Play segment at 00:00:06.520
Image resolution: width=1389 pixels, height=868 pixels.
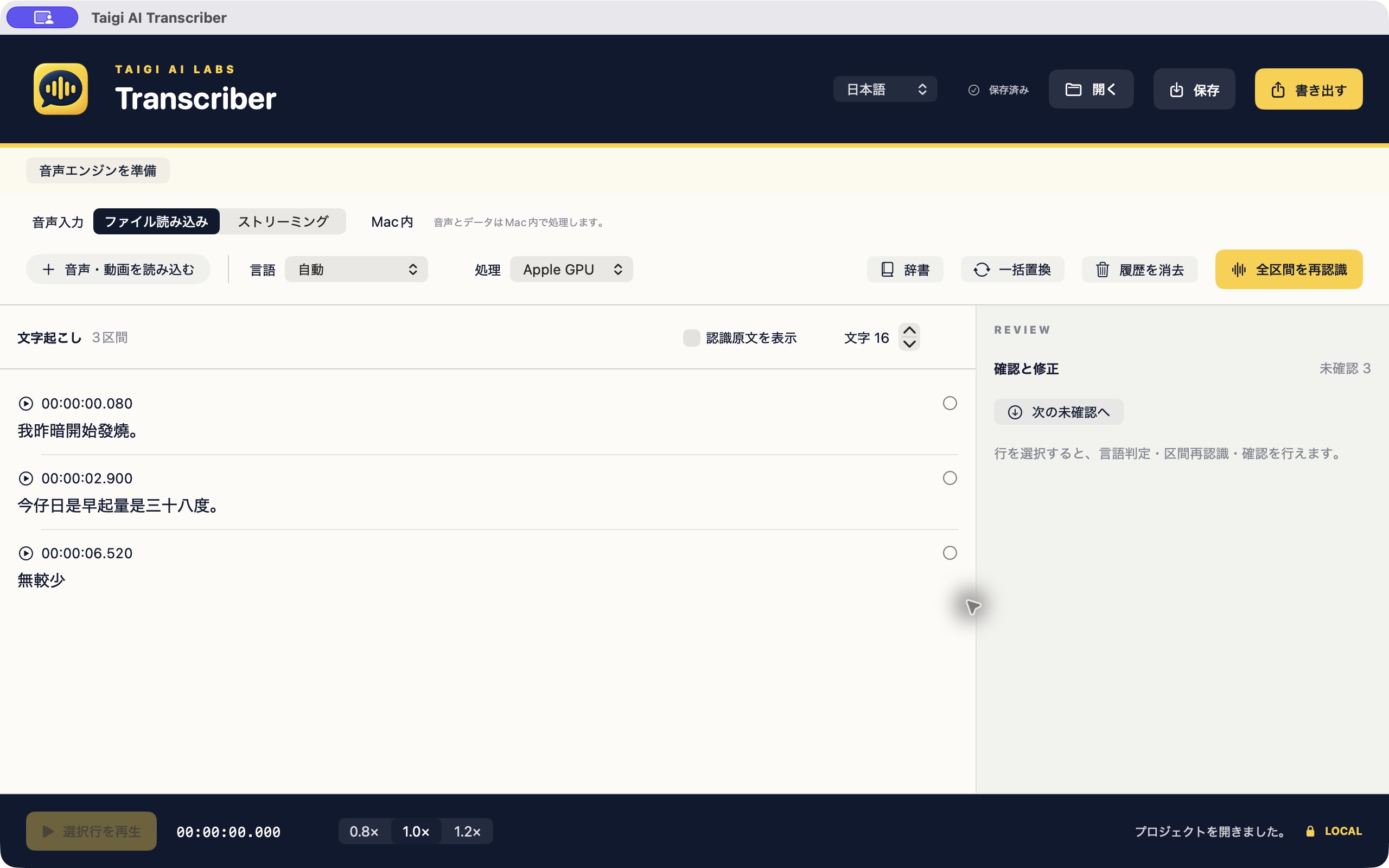pyautogui.click(x=26, y=553)
